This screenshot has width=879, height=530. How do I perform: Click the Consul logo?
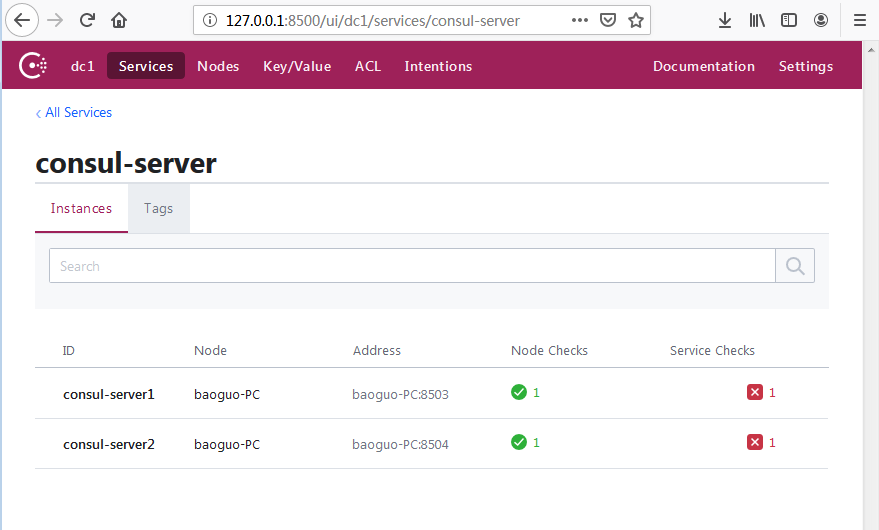point(33,66)
